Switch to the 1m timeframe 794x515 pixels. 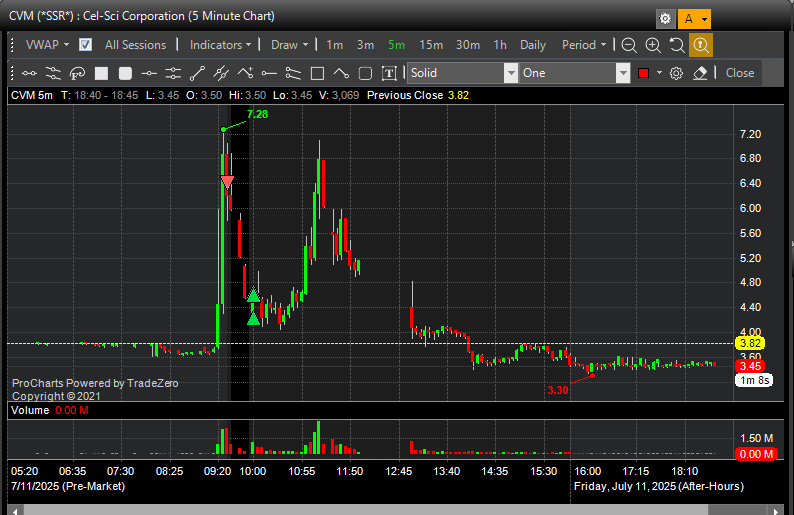tap(334, 45)
